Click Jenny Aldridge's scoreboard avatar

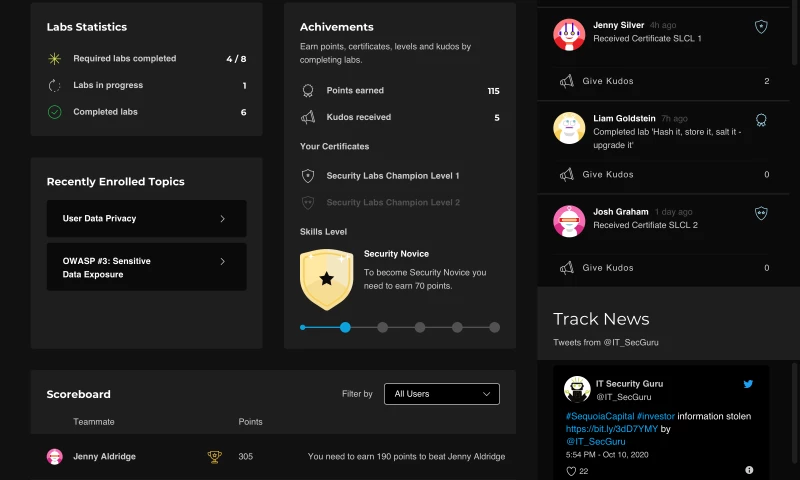pos(55,457)
